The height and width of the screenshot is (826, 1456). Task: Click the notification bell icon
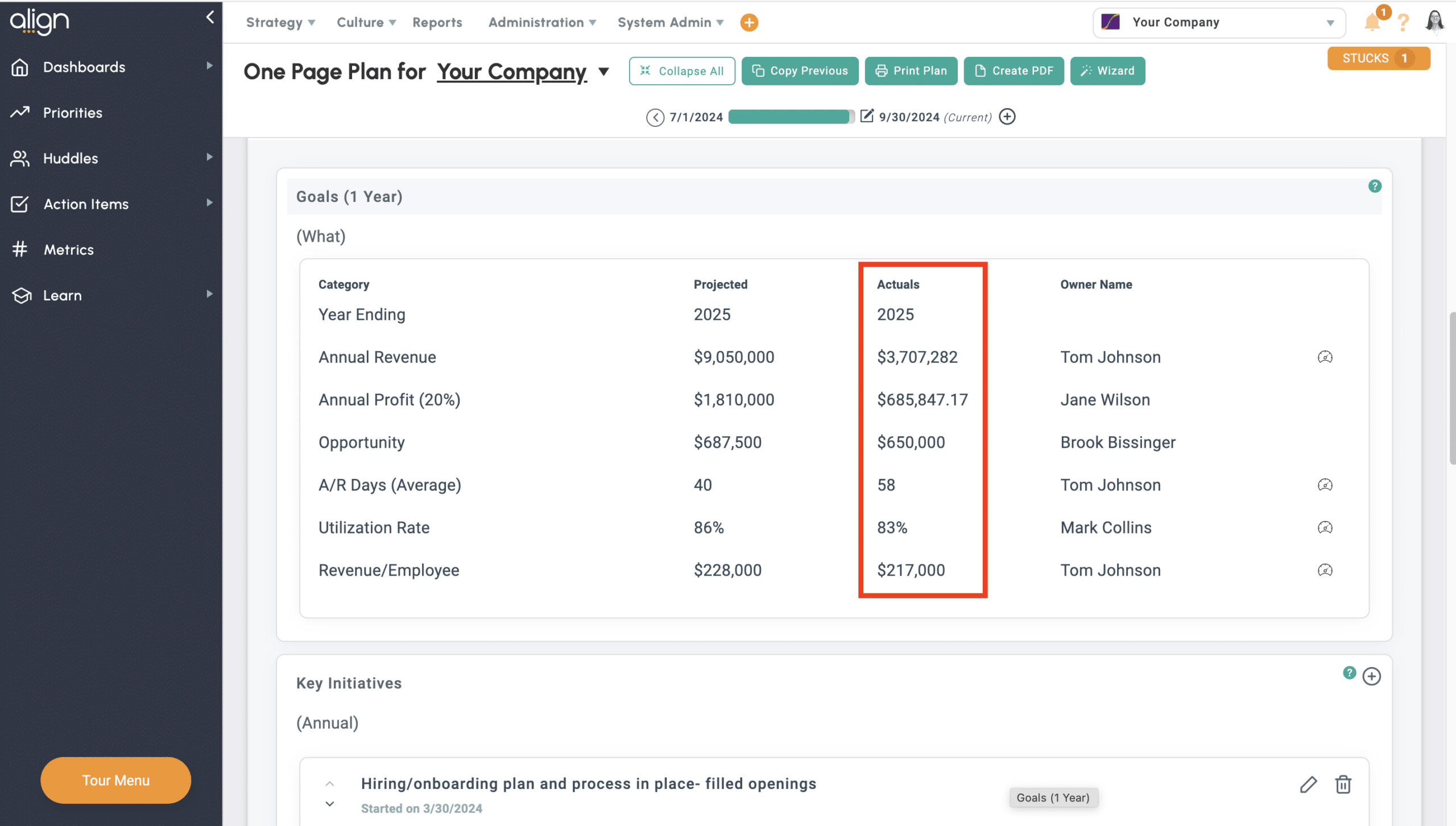pyautogui.click(x=1372, y=23)
